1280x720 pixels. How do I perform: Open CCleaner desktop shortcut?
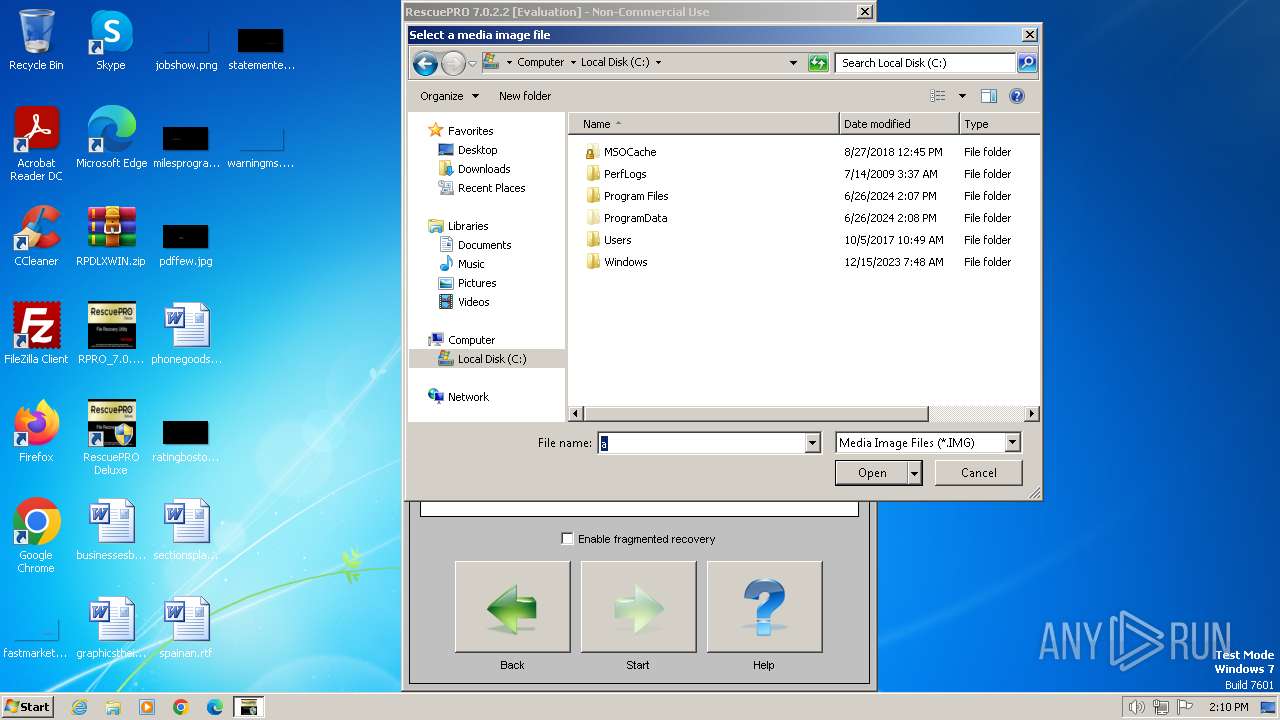36,236
